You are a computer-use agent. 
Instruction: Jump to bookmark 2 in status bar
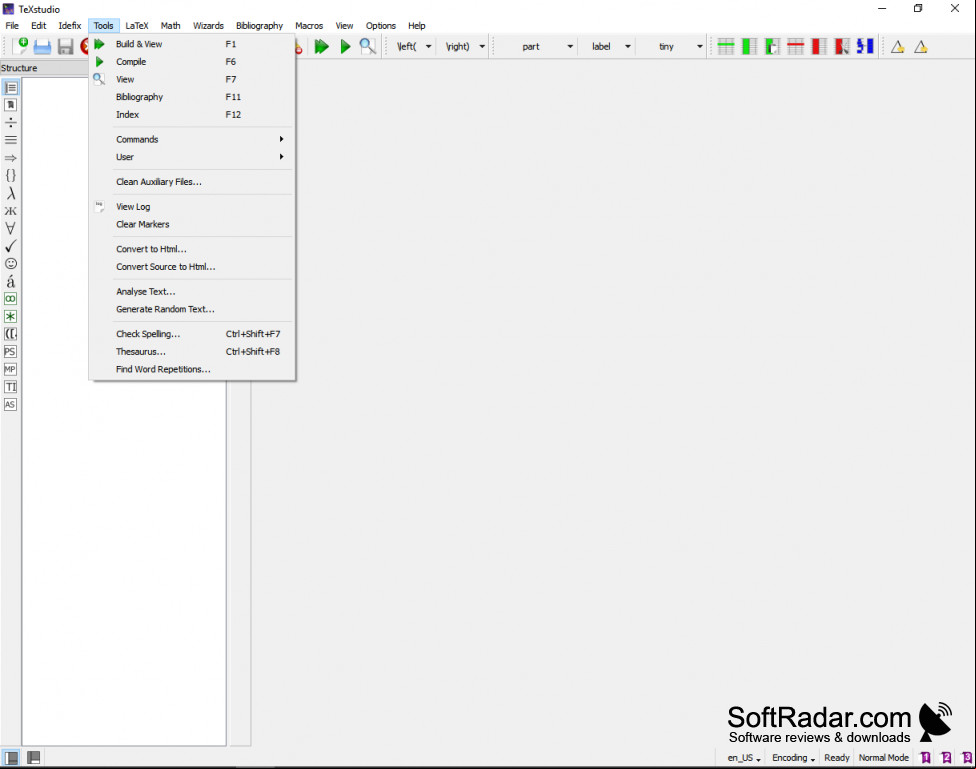[x=946, y=757]
